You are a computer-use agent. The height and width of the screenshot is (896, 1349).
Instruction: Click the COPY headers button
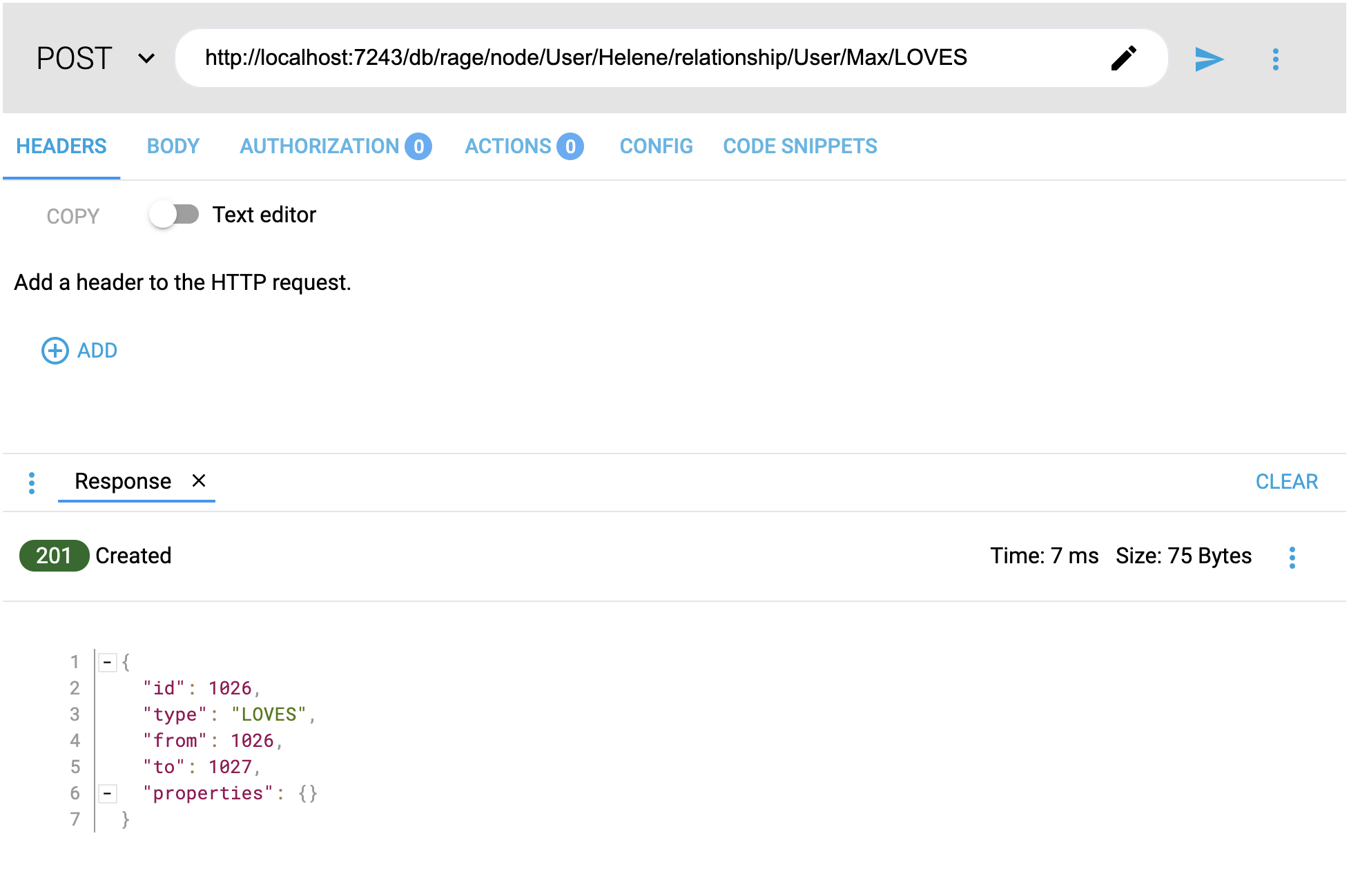point(73,216)
